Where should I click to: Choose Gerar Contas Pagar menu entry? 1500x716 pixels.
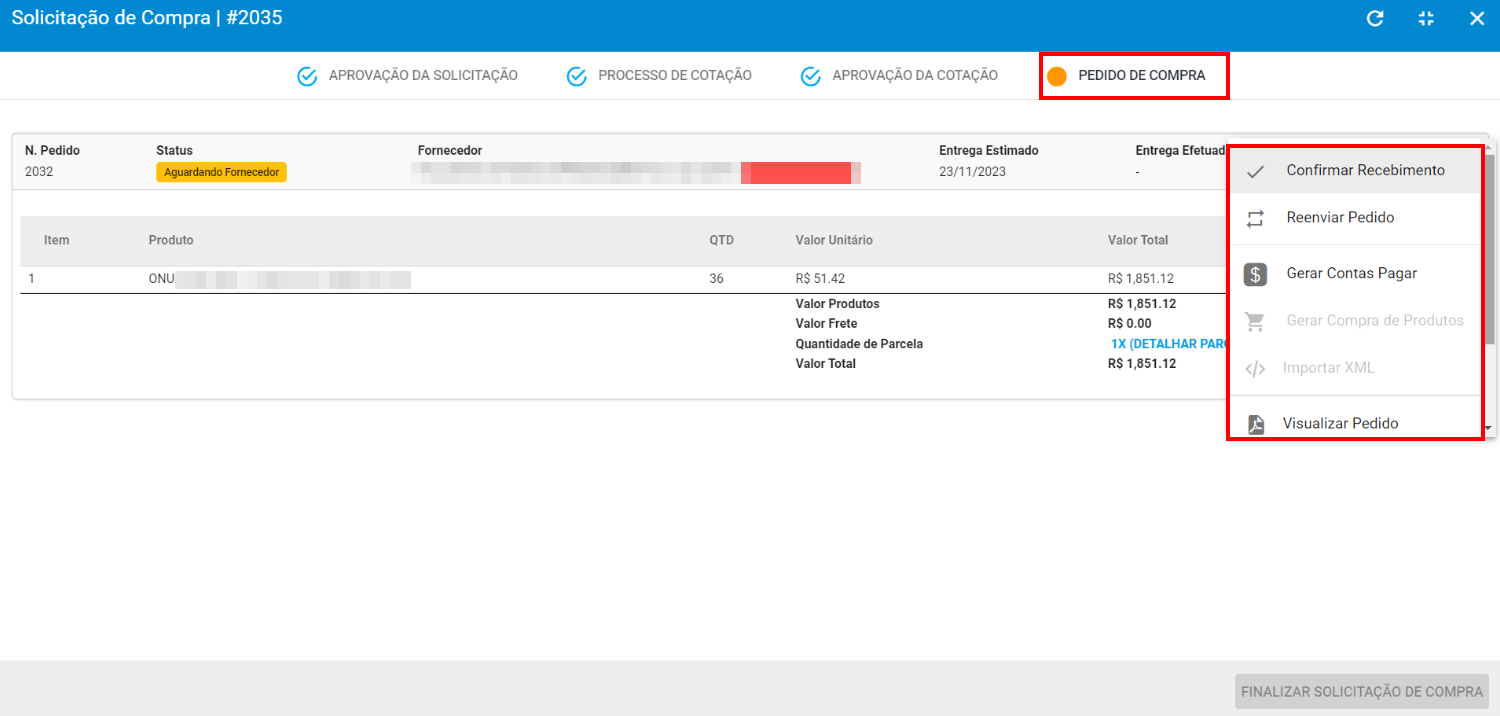pos(1356,273)
